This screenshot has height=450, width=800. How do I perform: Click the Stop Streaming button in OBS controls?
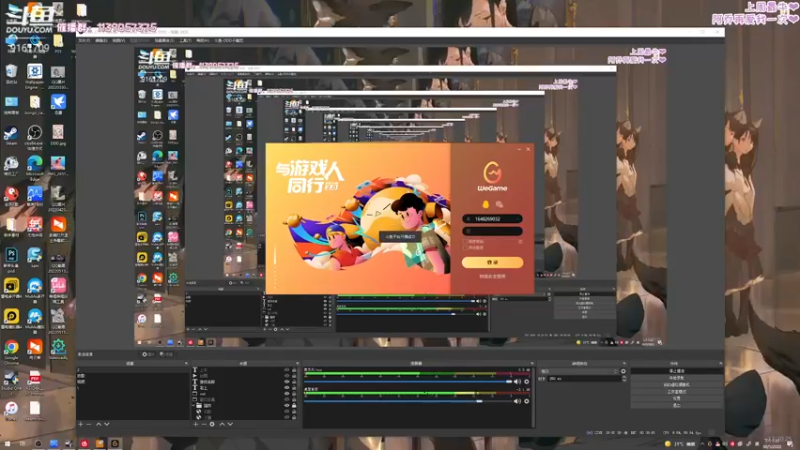pyautogui.click(x=677, y=371)
